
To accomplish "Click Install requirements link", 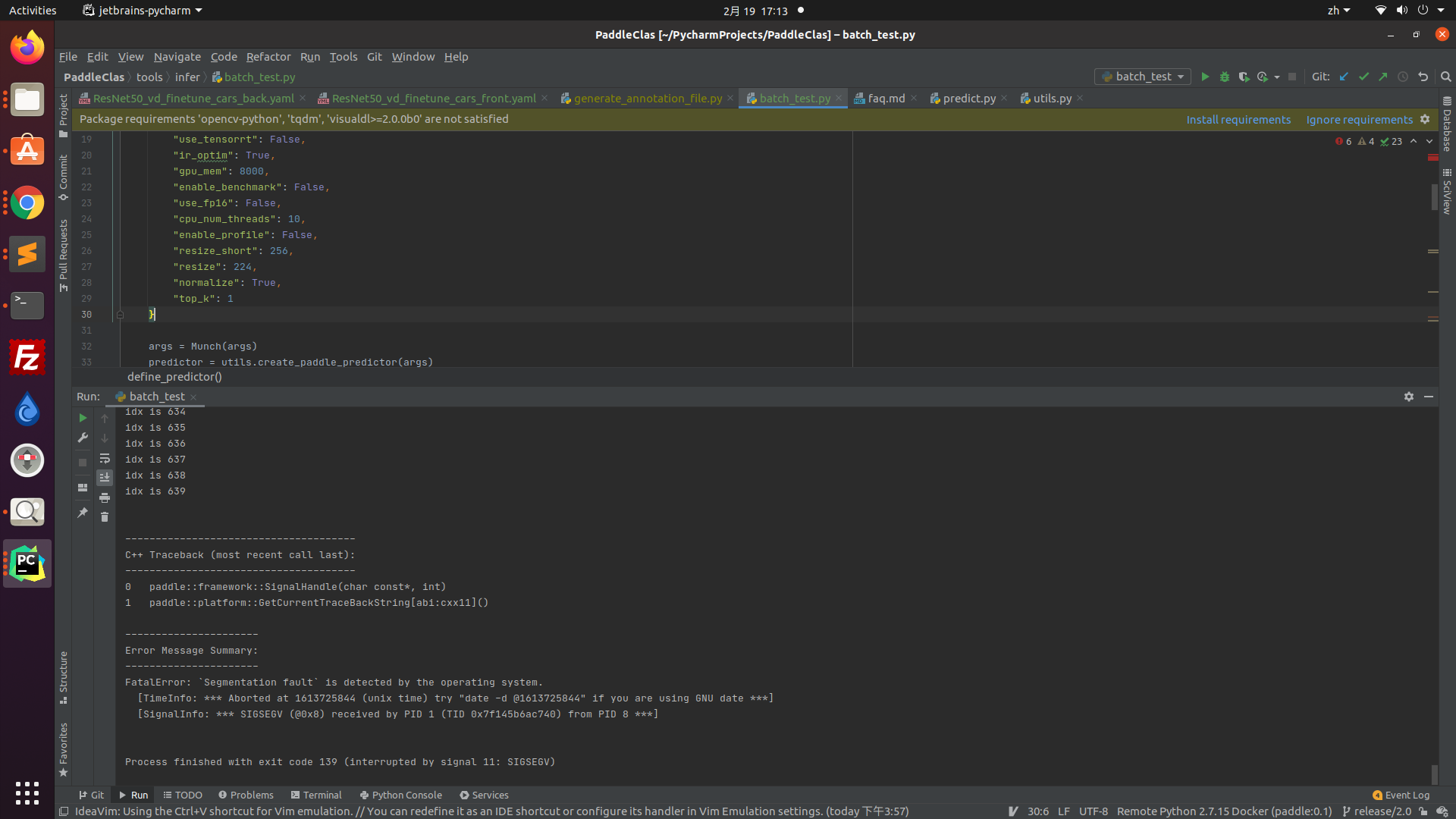I will pos(1238,119).
